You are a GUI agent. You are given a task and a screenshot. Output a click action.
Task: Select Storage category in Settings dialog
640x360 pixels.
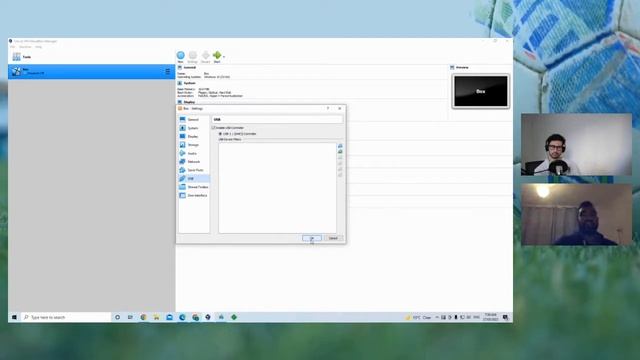tap(194, 145)
